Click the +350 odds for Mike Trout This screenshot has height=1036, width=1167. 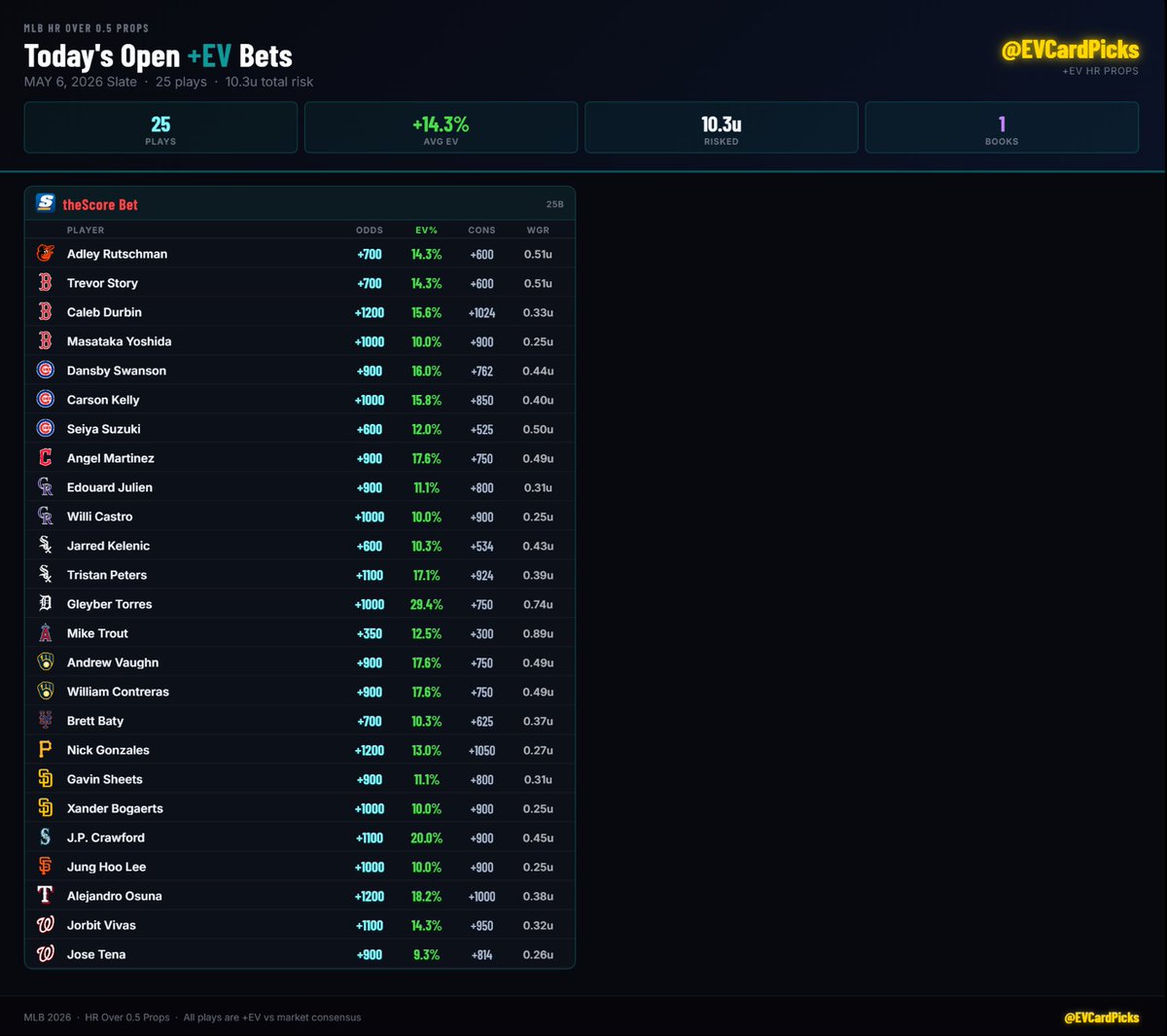point(370,633)
